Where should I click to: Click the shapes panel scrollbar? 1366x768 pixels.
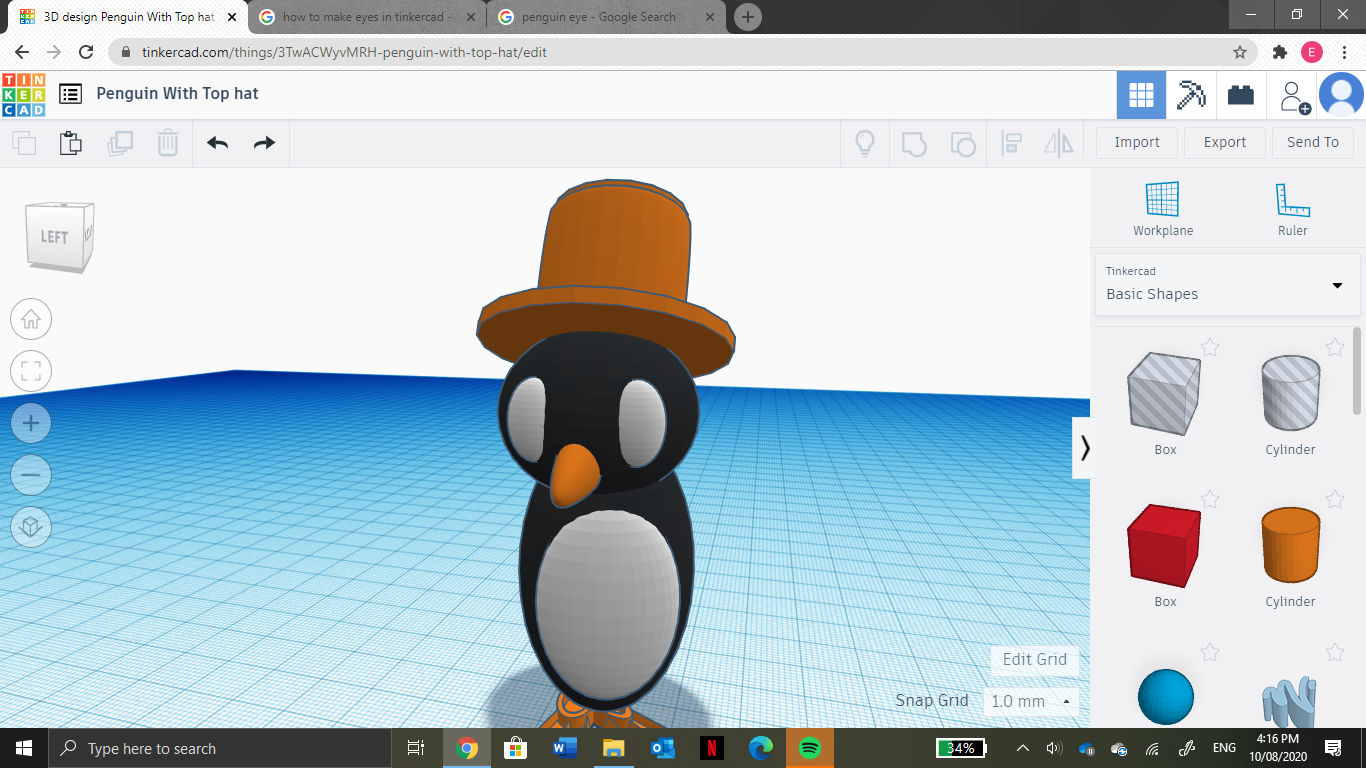coord(1357,371)
